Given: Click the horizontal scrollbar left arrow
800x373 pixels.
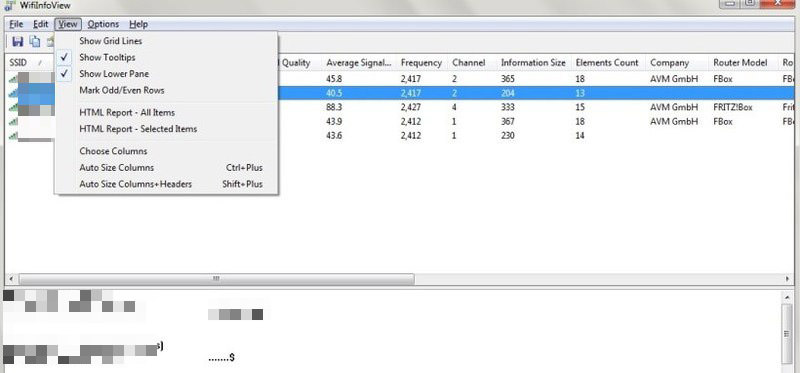Looking at the screenshot, I should click(x=10, y=279).
